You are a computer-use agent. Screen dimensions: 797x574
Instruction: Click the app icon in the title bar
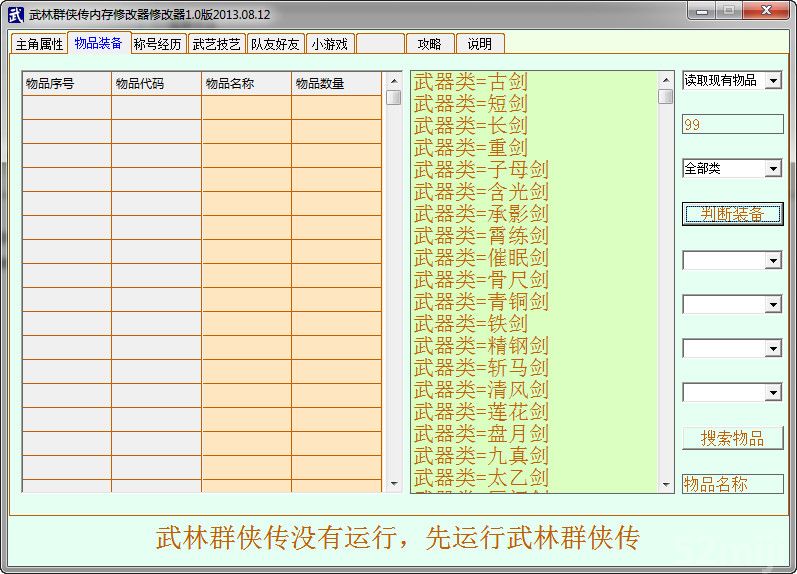click(16, 14)
